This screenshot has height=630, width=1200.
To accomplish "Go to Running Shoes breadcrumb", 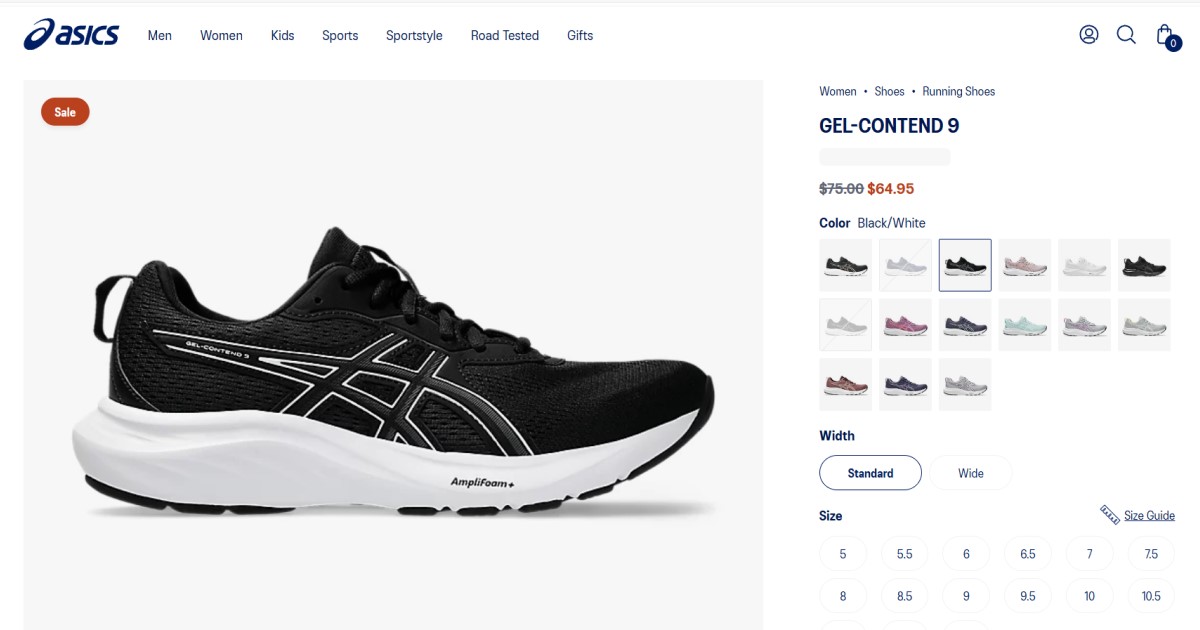I will (x=958, y=91).
